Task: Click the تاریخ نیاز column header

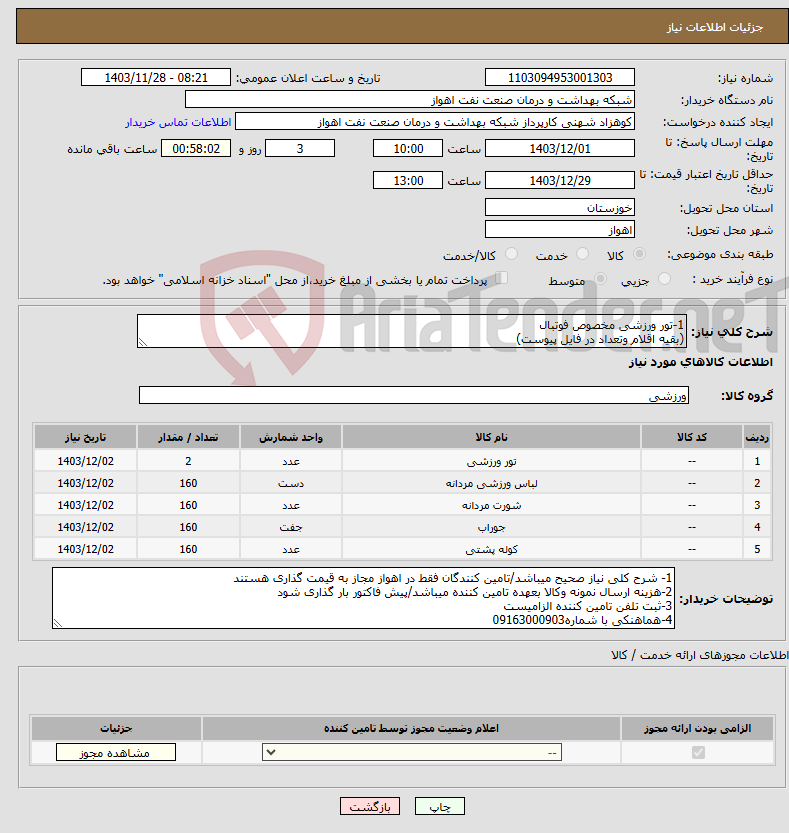Action: 86,437
